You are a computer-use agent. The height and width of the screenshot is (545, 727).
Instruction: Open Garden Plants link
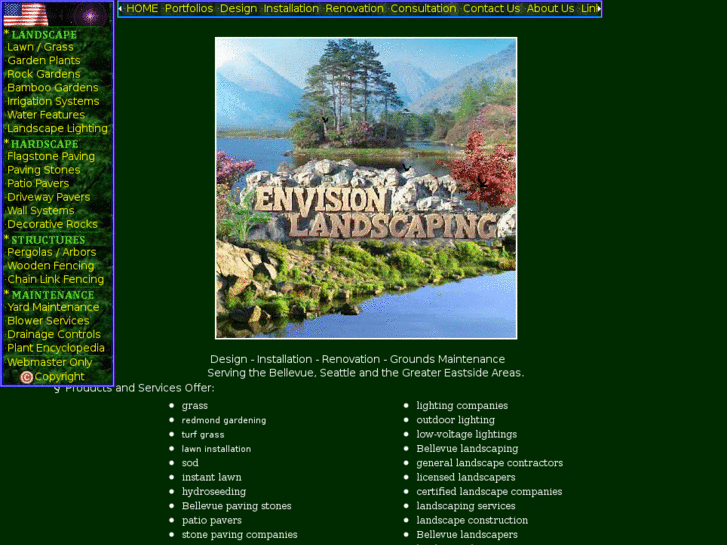pyautogui.click(x=44, y=61)
